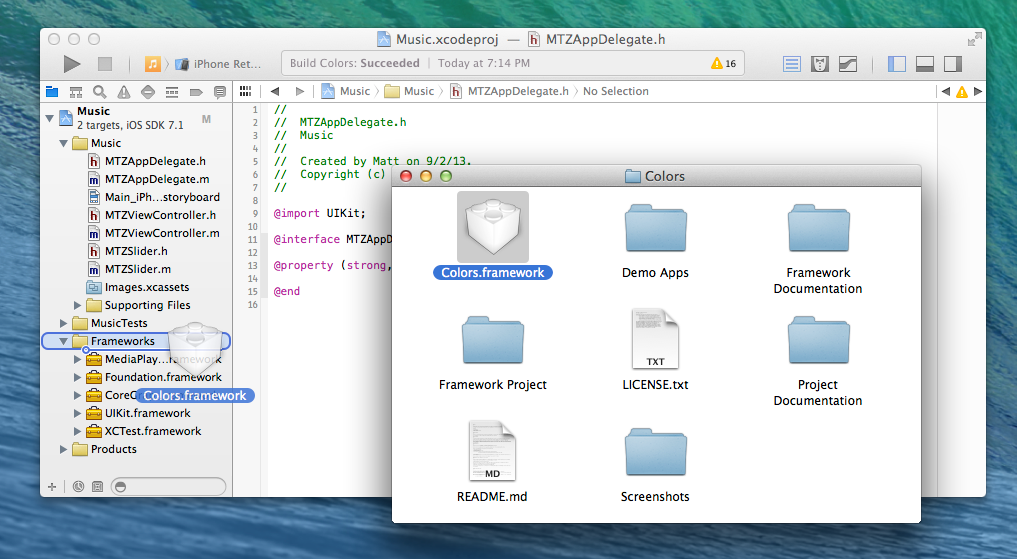1017x559 pixels.
Task: Select Colors.framework in Finder window
Action: click(x=493, y=236)
